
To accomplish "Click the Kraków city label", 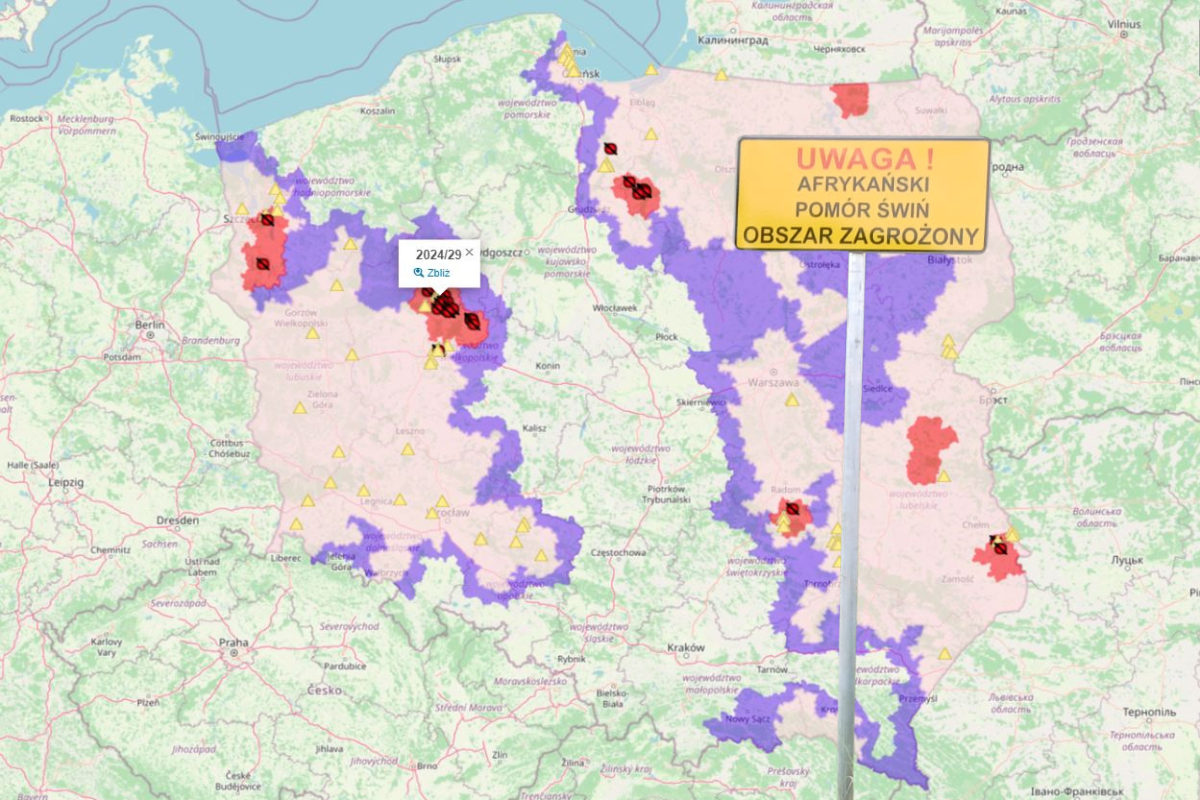I will (x=687, y=647).
